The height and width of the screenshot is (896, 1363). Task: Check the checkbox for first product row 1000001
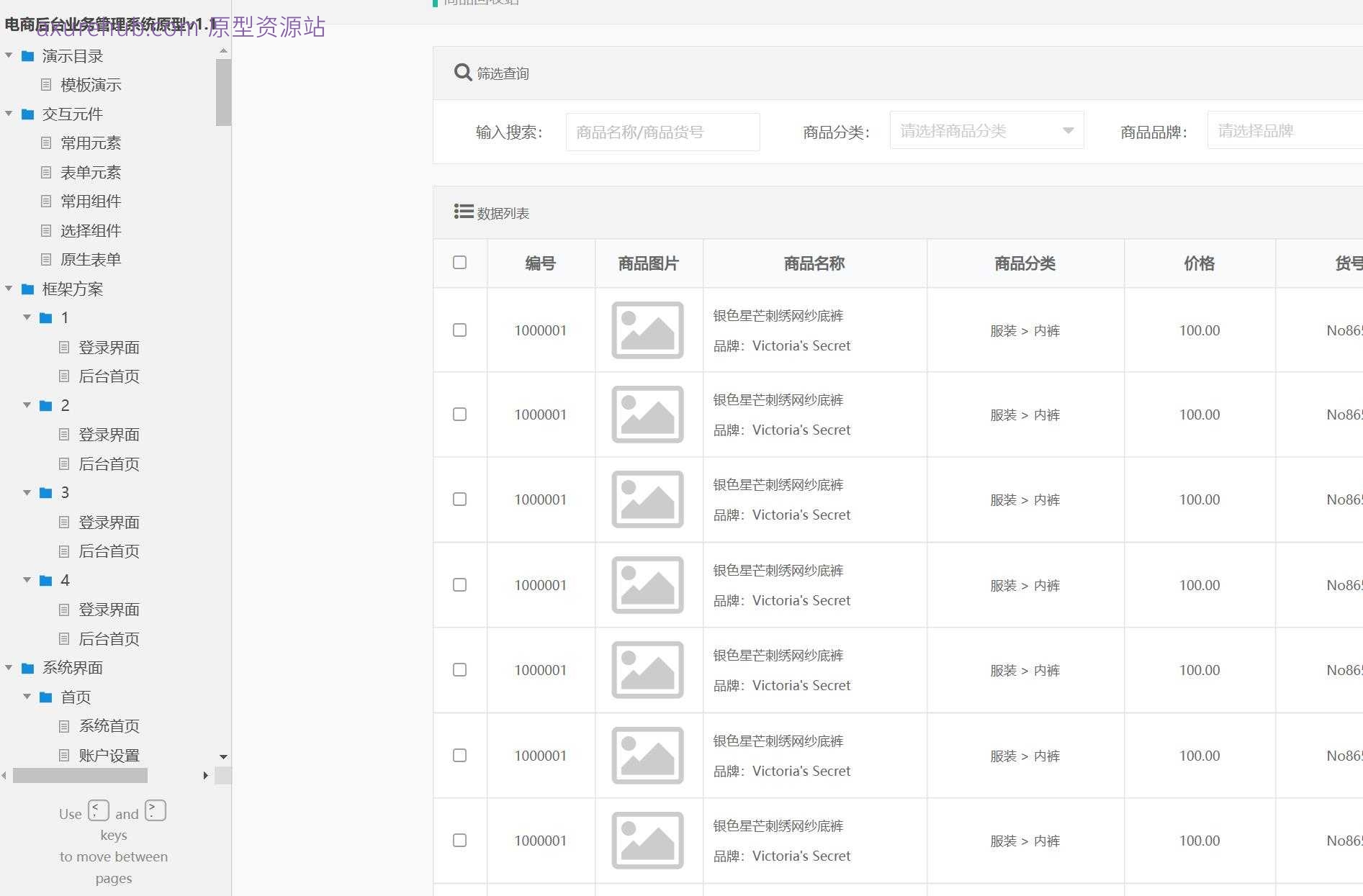click(459, 330)
